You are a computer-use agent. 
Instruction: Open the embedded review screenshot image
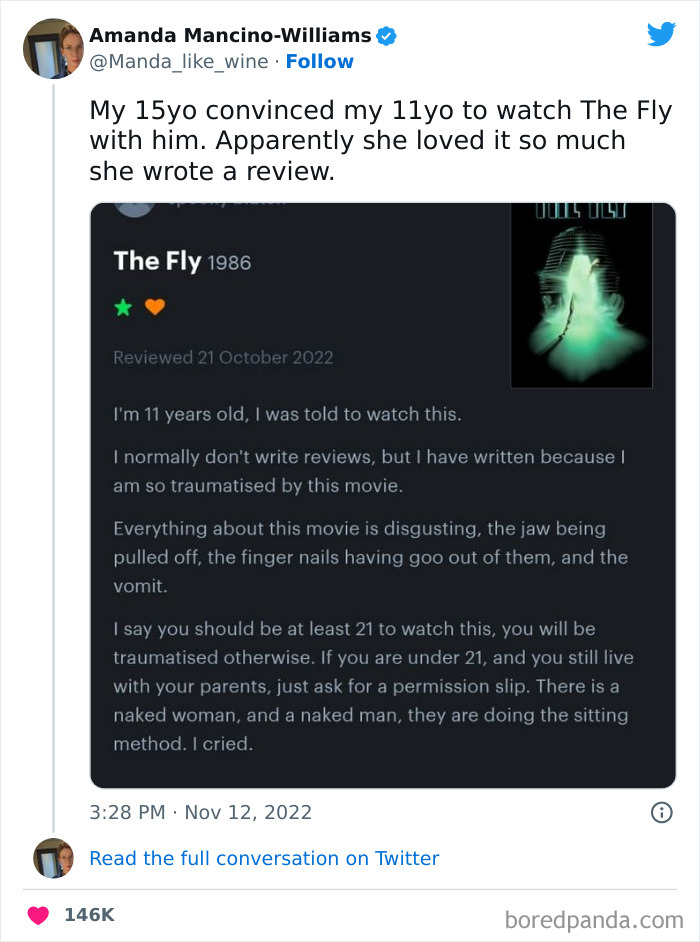click(383, 496)
